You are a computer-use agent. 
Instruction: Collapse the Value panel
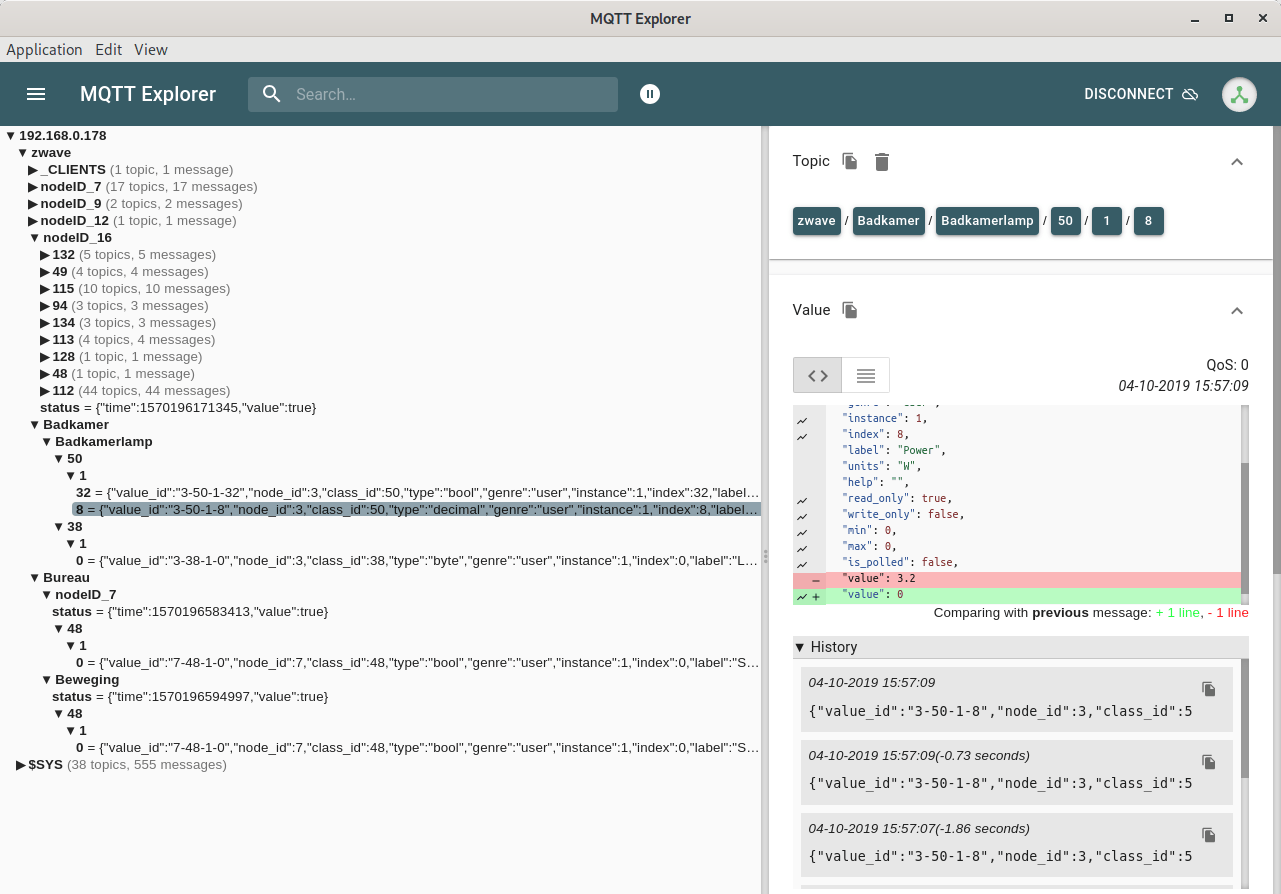[x=1237, y=311]
